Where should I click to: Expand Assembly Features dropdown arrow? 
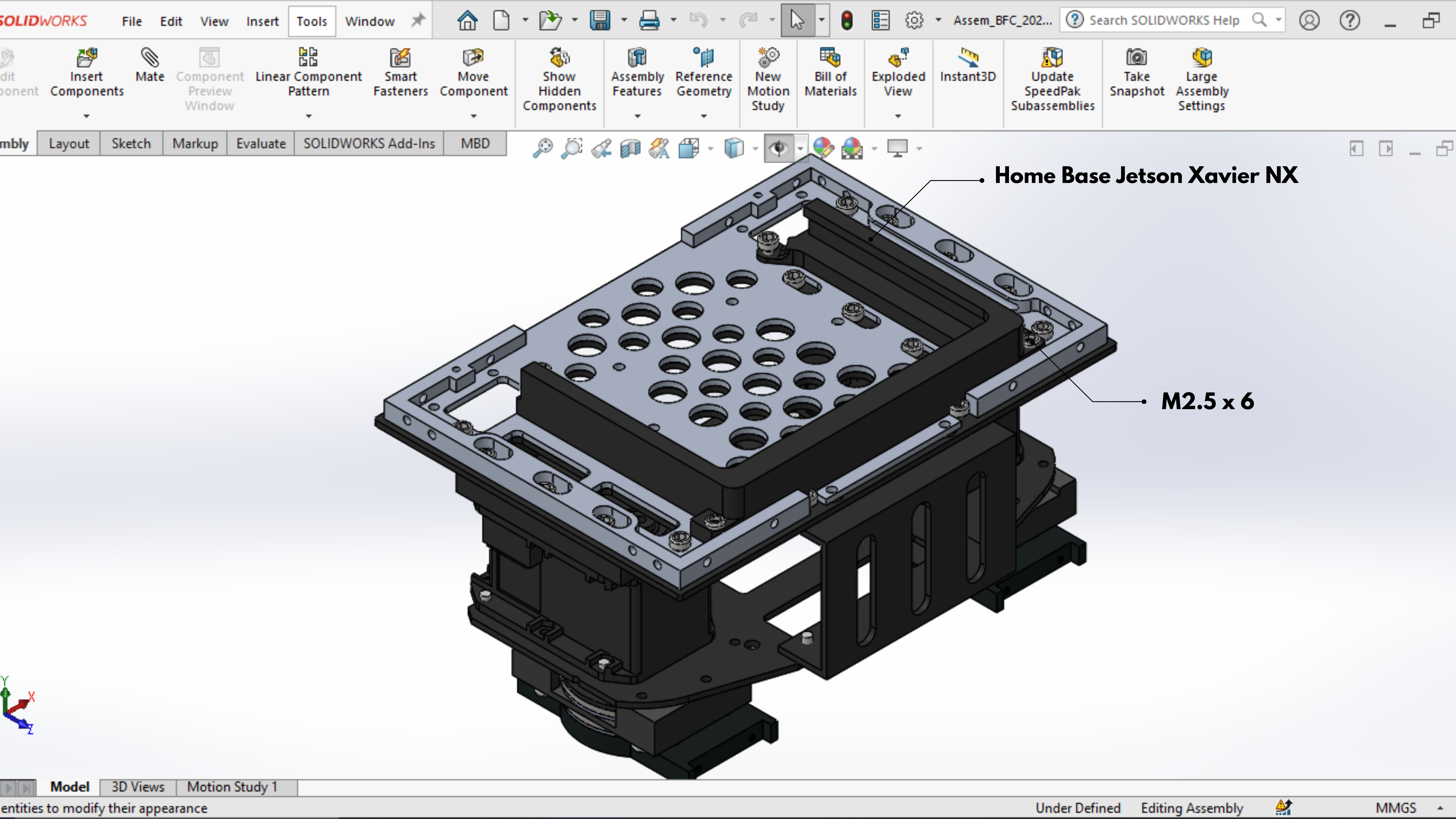click(x=637, y=116)
